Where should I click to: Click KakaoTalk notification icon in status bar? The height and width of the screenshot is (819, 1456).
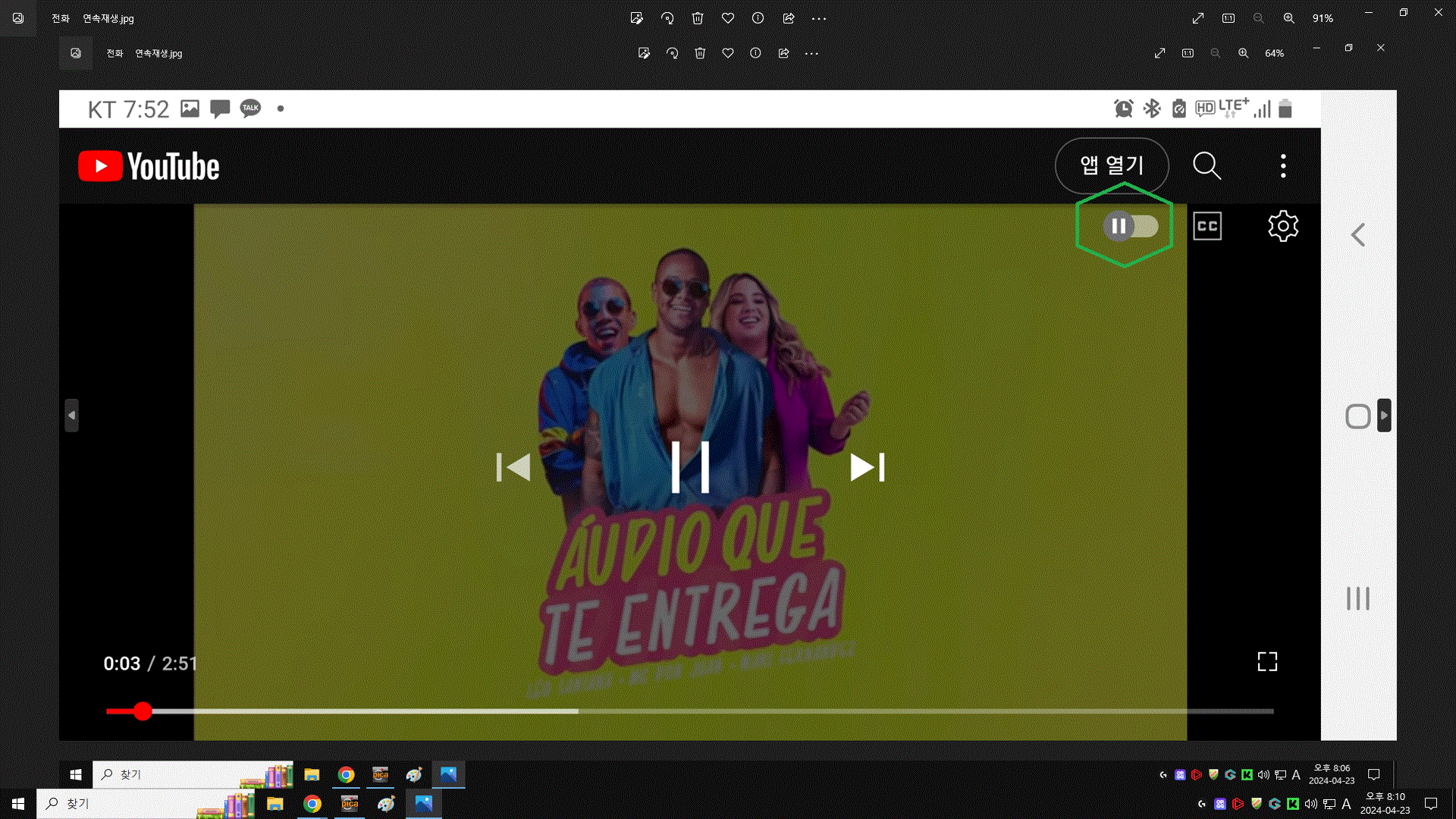[x=250, y=108]
